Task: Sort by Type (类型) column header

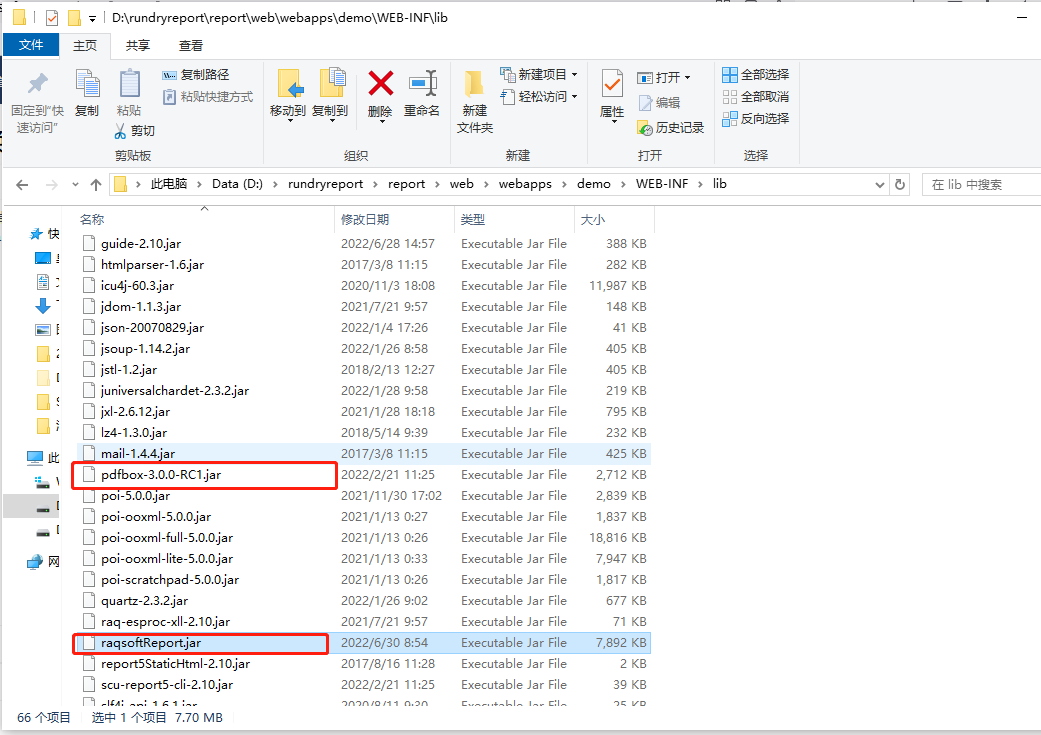Action: tap(515, 220)
